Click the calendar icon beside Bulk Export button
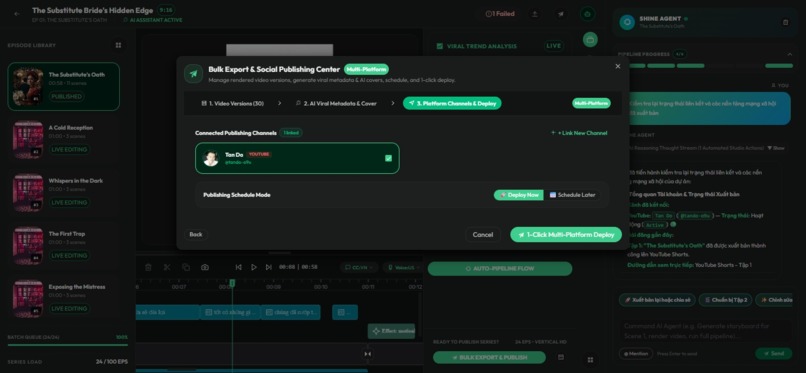This screenshot has height=373, width=806. (x=561, y=357)
